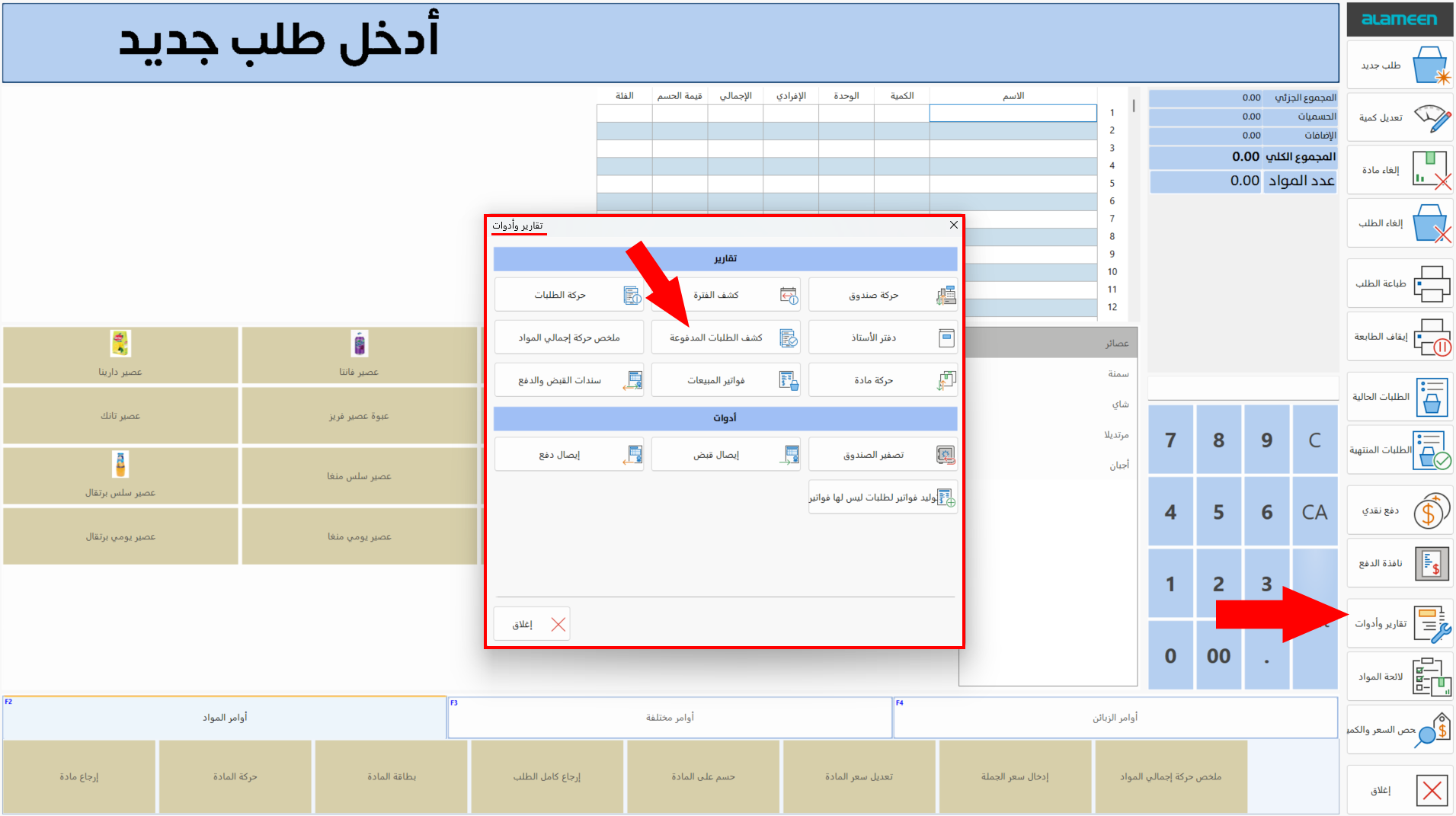Click the bottom item movement button (حركة المادة)
The image size is (1456, 816).
tap(235, 776)
